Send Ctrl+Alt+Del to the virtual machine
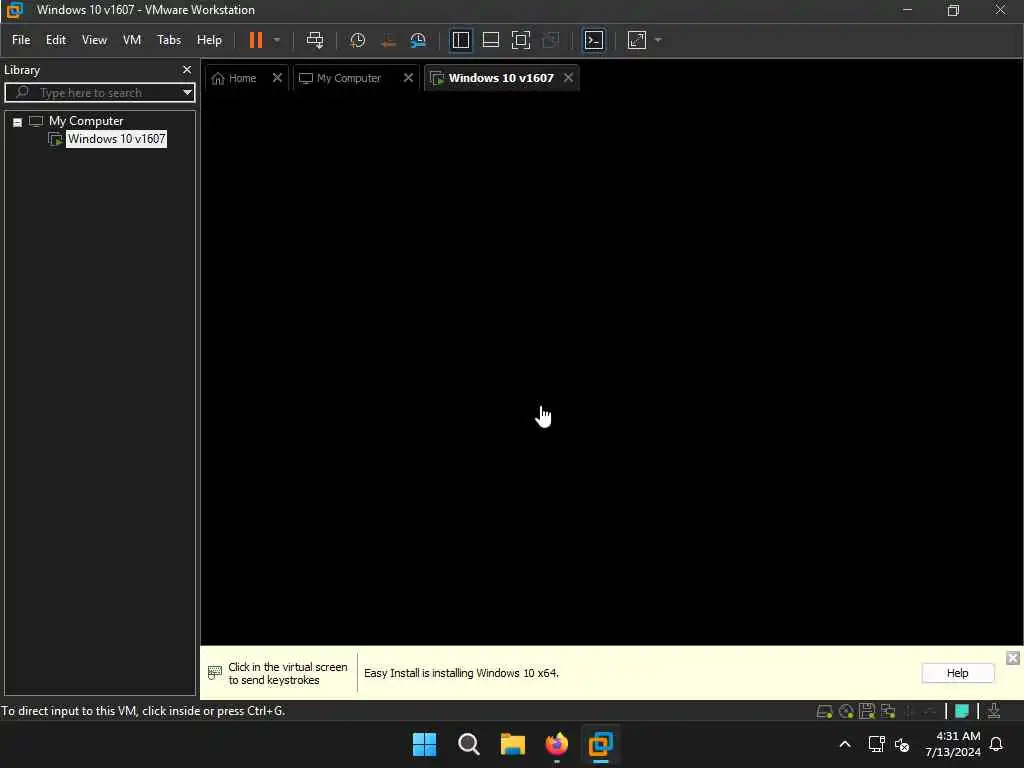Screen dimensions: 1024x768 pyautogui.click(x=315, y=40)
